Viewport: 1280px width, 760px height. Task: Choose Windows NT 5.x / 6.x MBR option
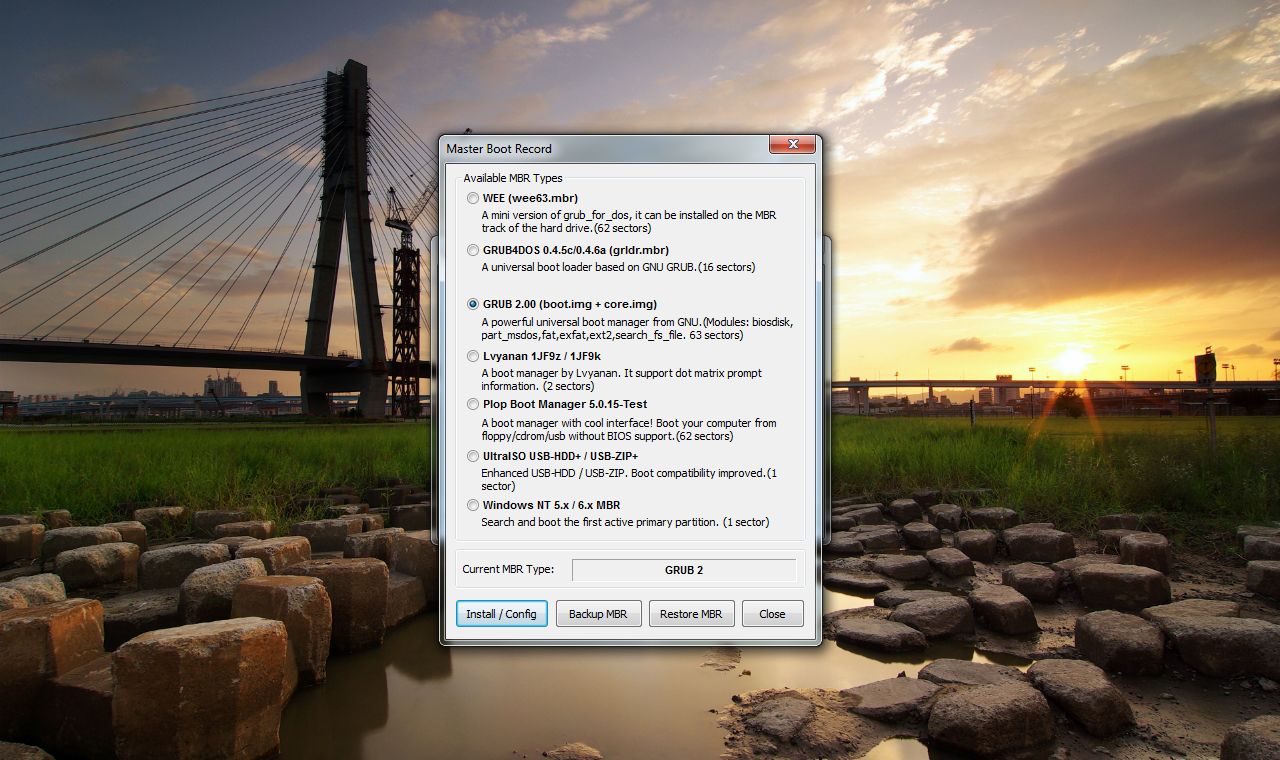click(x=544, y=505)
